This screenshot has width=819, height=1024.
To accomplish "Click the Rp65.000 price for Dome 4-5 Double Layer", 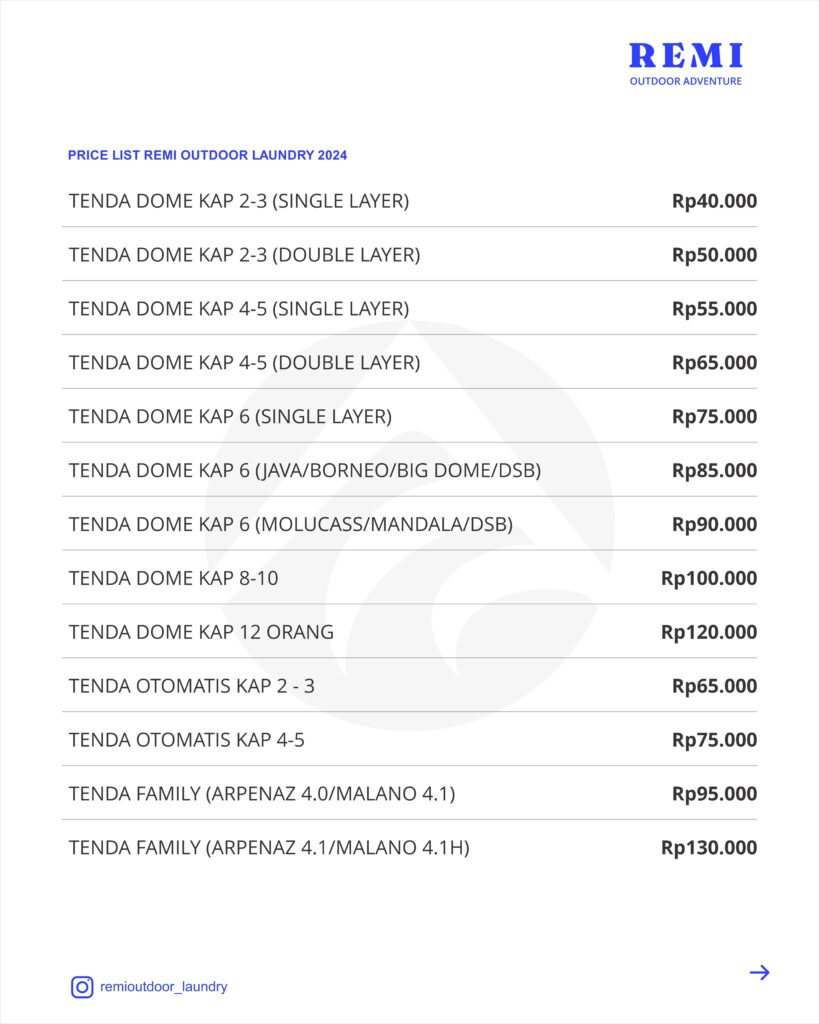I will pos(715,362).
